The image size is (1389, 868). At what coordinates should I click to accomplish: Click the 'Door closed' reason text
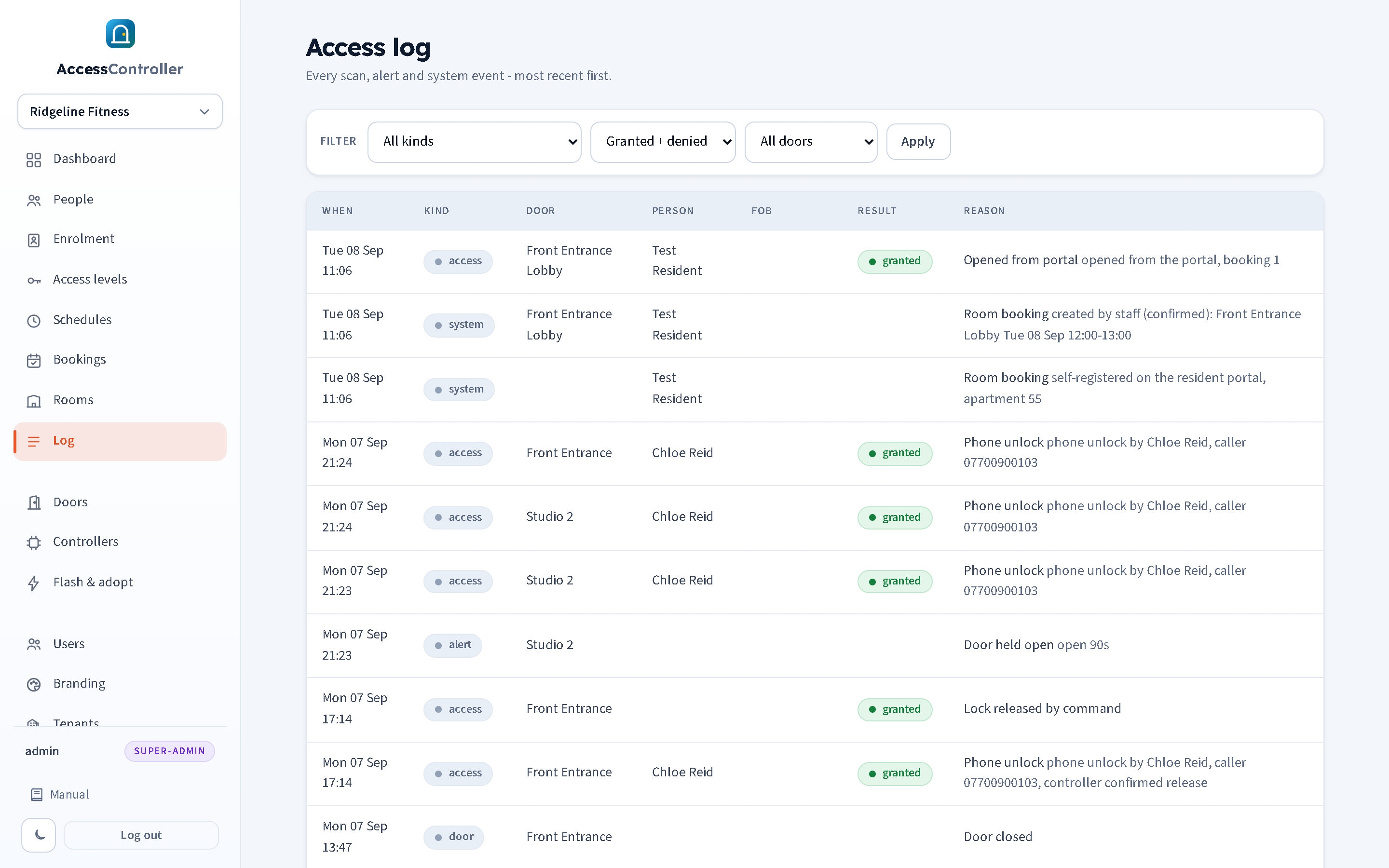(x=997, y=837)
